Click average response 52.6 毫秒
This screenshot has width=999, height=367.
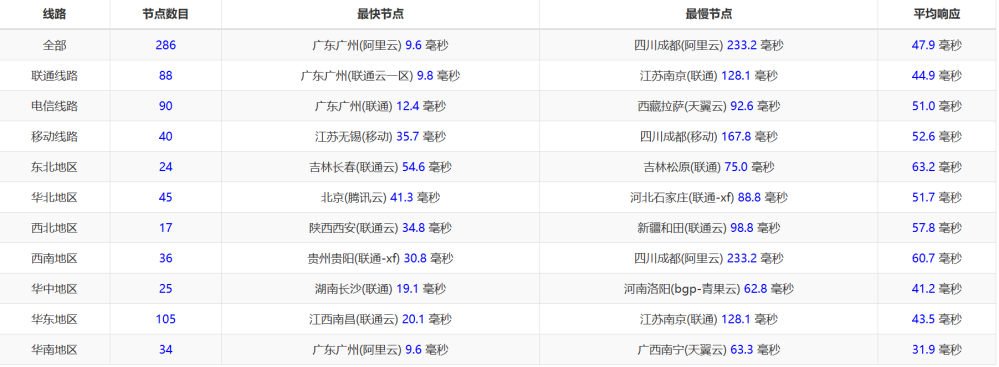[x=937, y=136]
